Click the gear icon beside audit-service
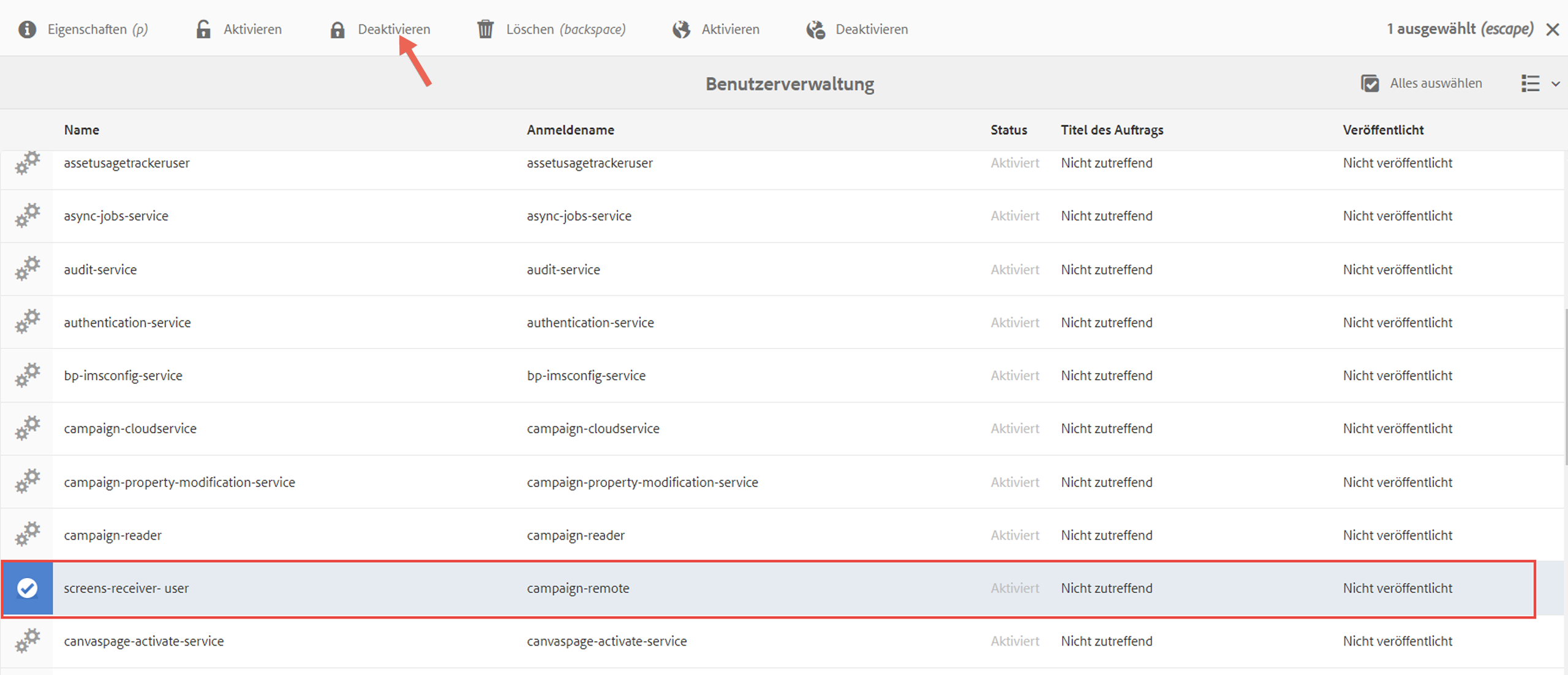1568x675 pixels. click(28, 269)
